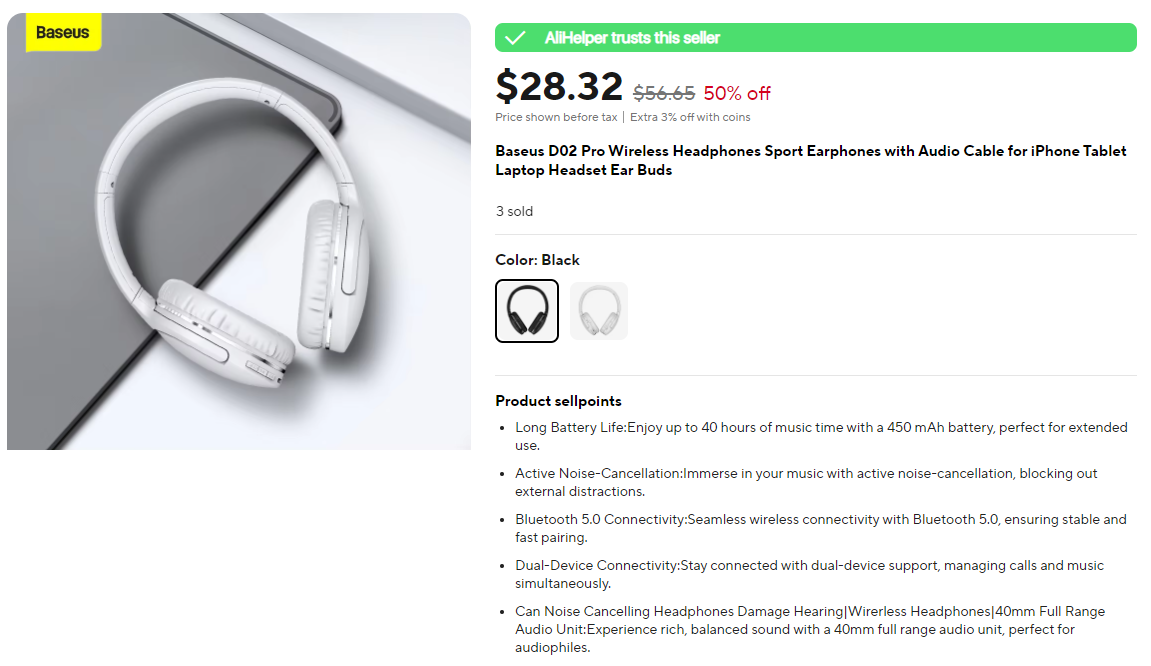Click the Baseus brand logo badge
Screen dimensions: 1151x666
pos(62,32)
